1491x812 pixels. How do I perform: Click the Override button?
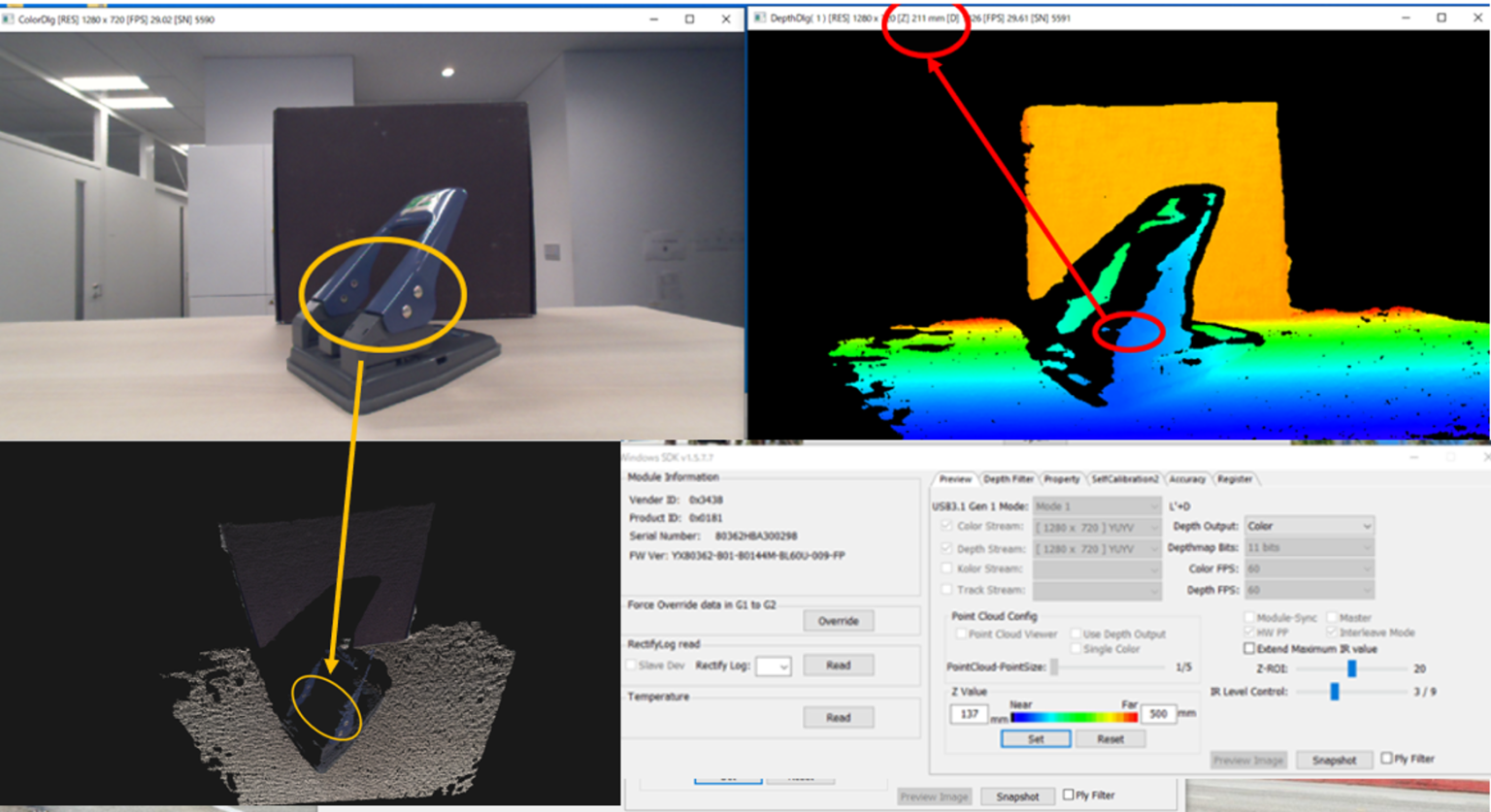[x=838, y=621]
